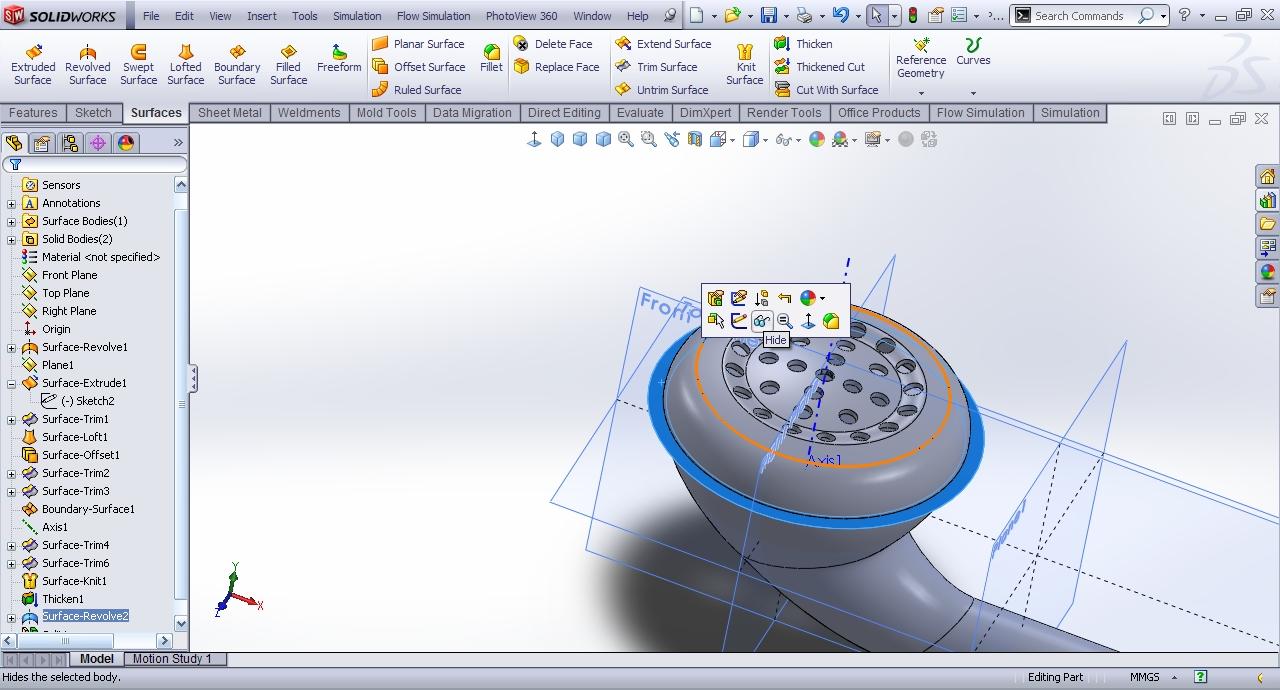Open the PropertyManager tab icon
Screen dimensions: 1280x690
point(42,143)
